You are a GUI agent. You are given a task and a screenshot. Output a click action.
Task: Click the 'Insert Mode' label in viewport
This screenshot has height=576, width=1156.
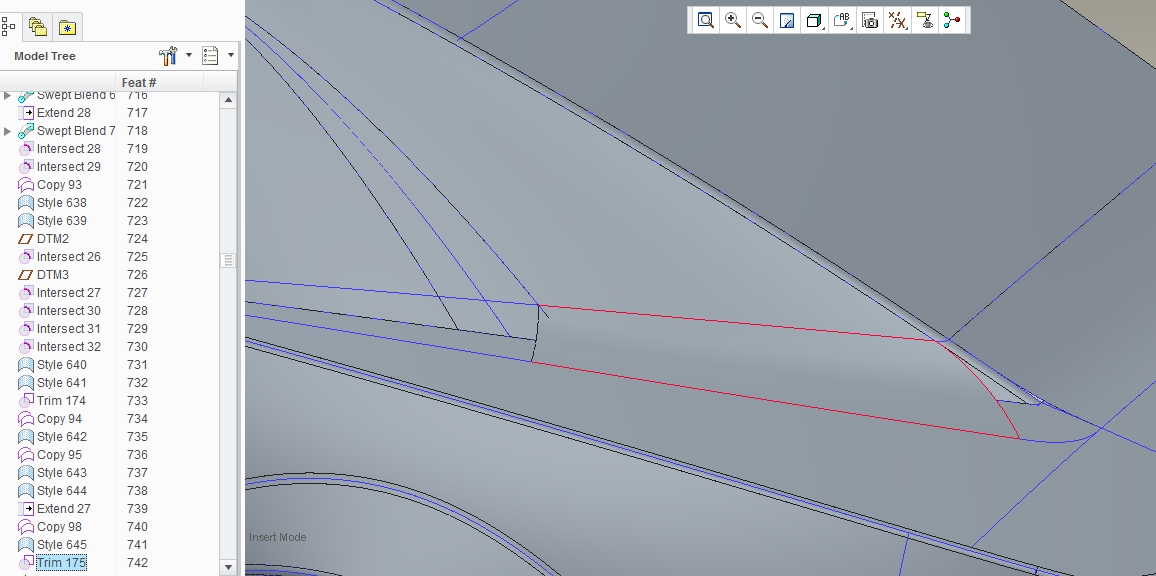(277, 537)
